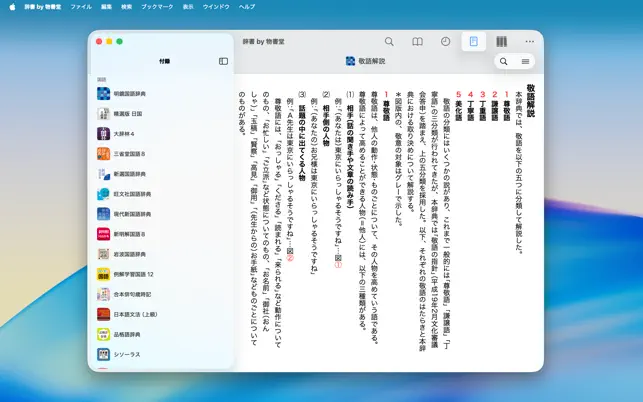Image resolution: width=643 pixels, height=402 pixels.
Task: Select 新選国語辞典 in the sidebar
Action: 161,174
